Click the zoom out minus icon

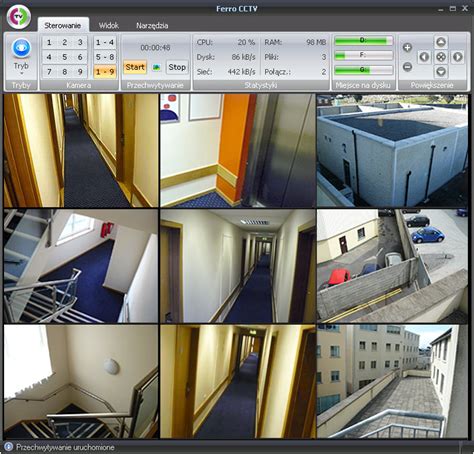[407, 67]
